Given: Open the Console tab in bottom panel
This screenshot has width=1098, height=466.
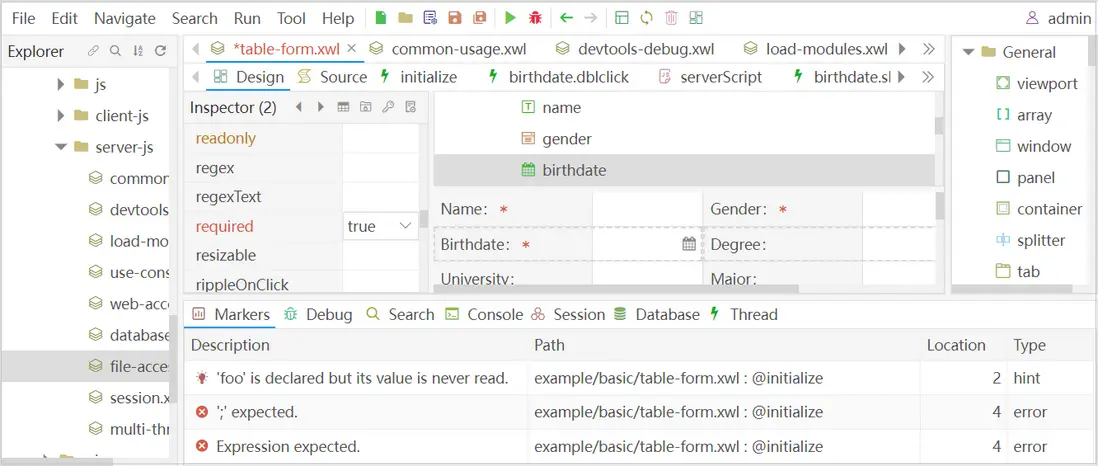Looking at the screenshot, I should pyautogui.click(x=484, y=314).
